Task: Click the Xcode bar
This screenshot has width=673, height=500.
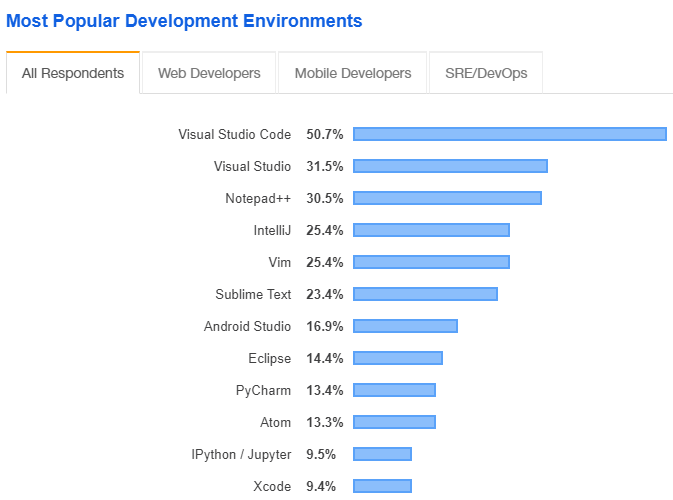Action: 382,486
